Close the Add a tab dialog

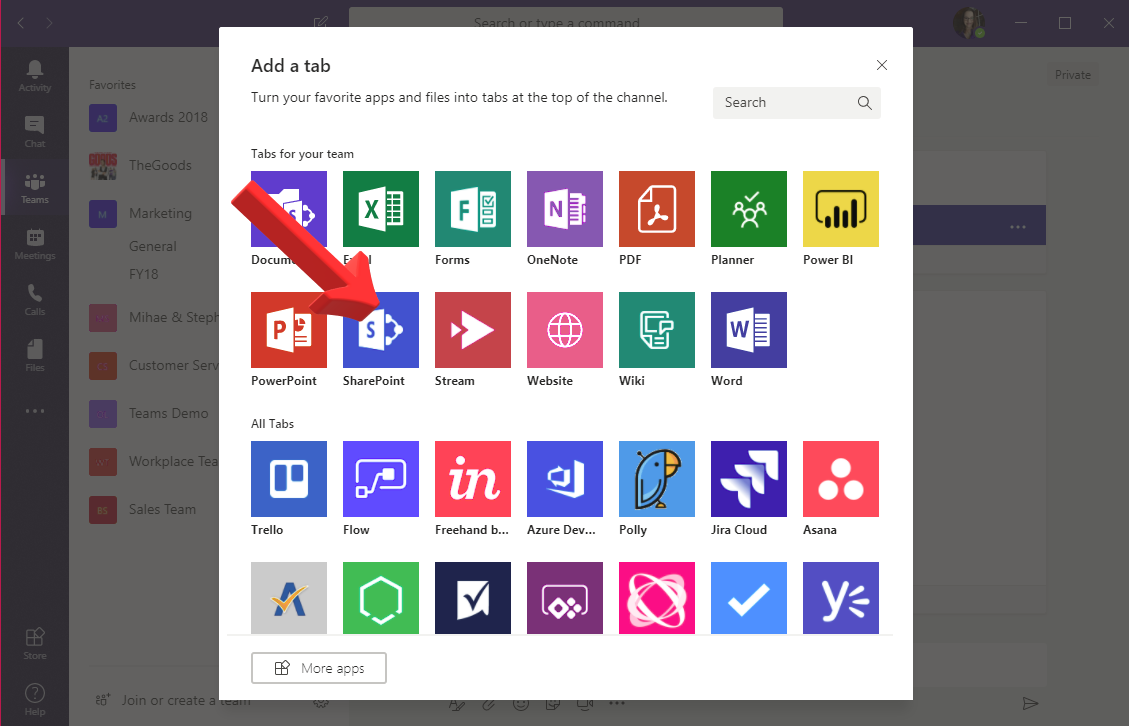[882, 66]
